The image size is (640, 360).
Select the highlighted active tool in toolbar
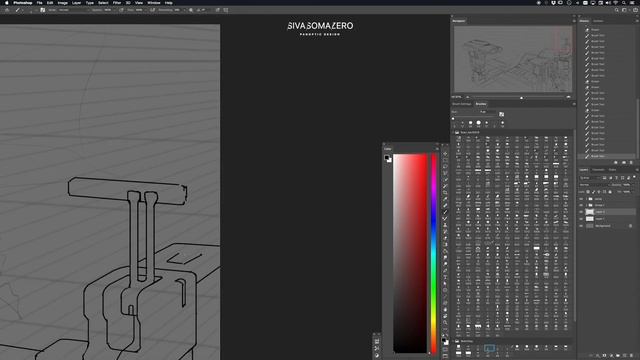(x=445, y=211)
